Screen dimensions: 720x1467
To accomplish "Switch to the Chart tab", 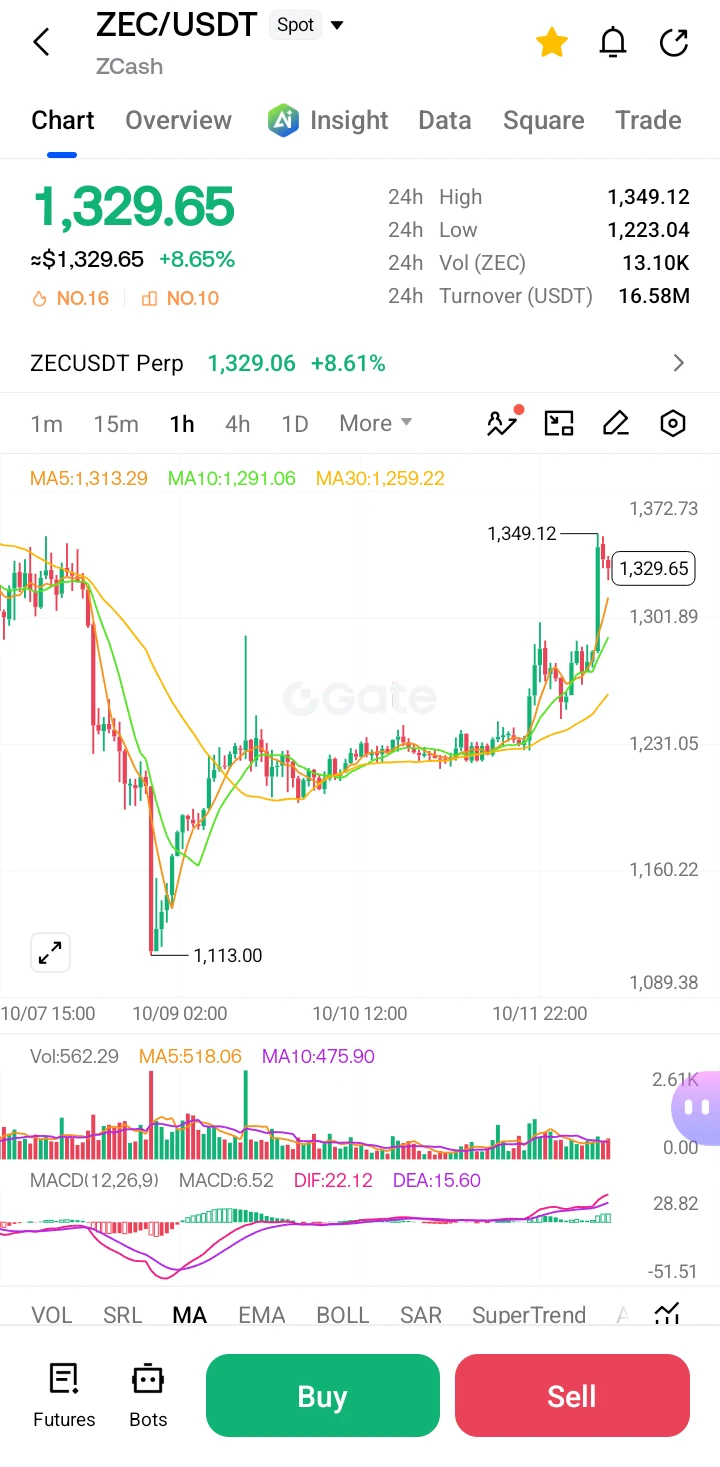I will [x=63, y=121].
